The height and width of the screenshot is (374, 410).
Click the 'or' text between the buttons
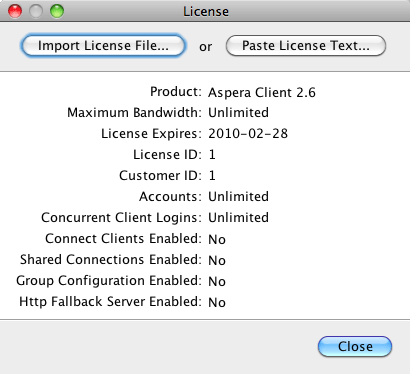coord(206,47)
